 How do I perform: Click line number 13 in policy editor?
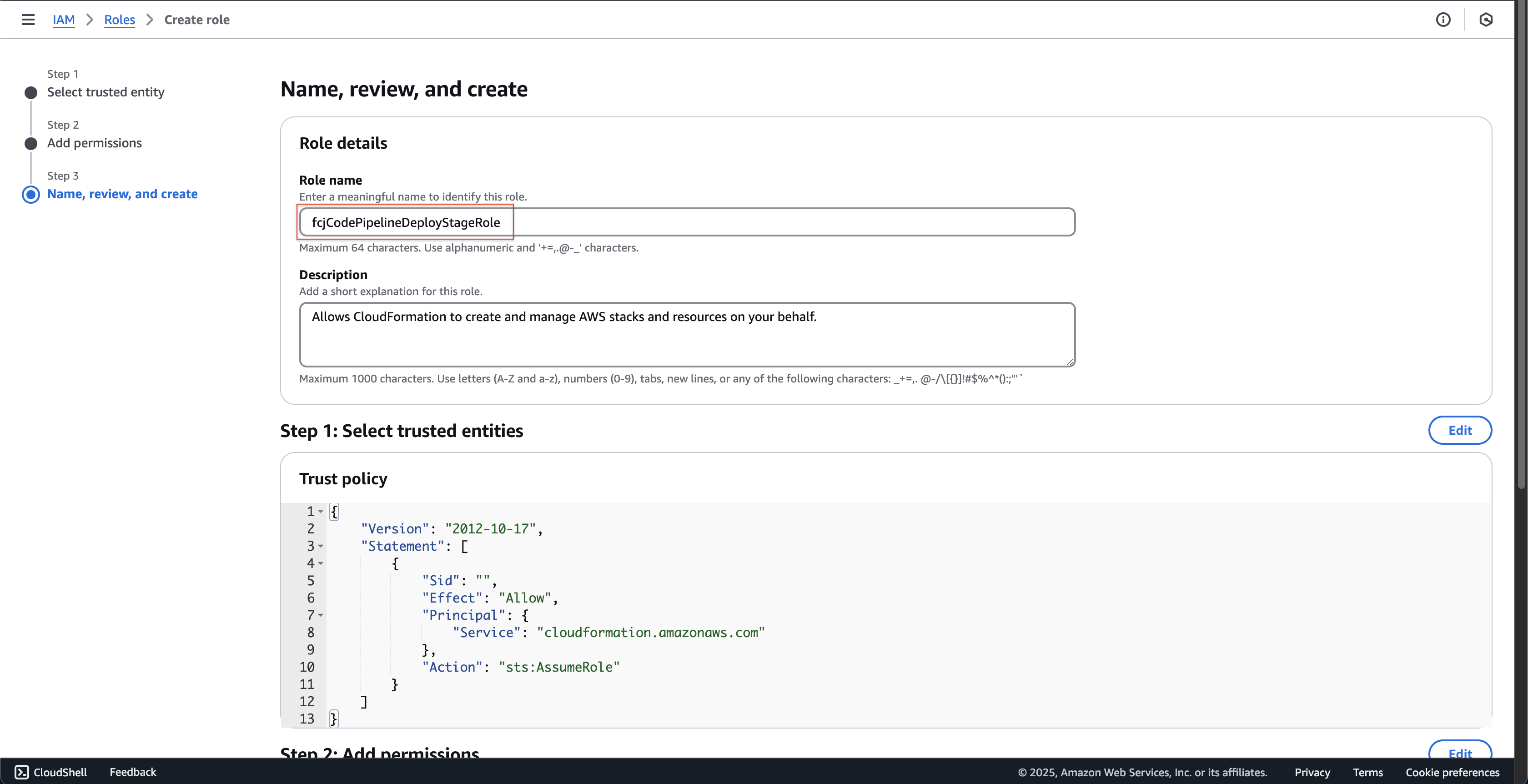point(307,719)
